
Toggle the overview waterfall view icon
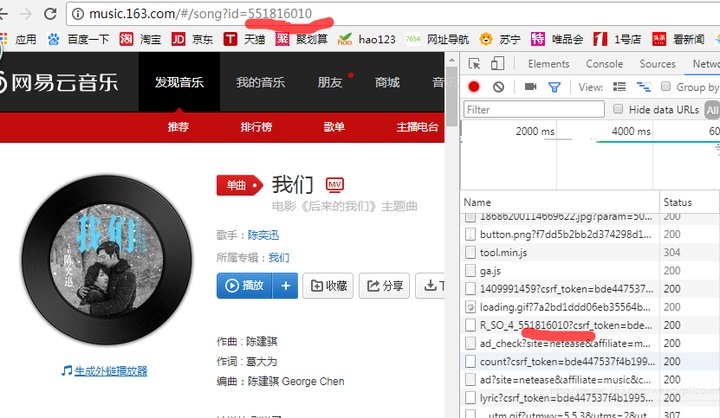[643, 86]
